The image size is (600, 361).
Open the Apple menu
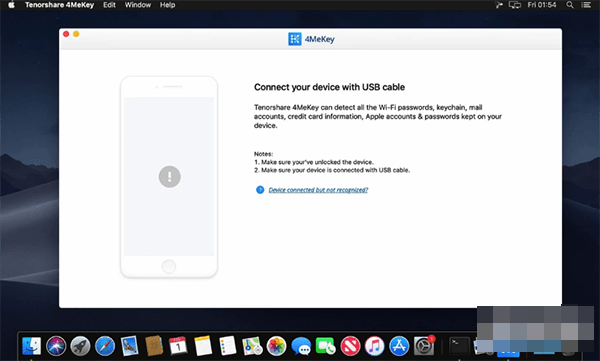click(11, 5)
